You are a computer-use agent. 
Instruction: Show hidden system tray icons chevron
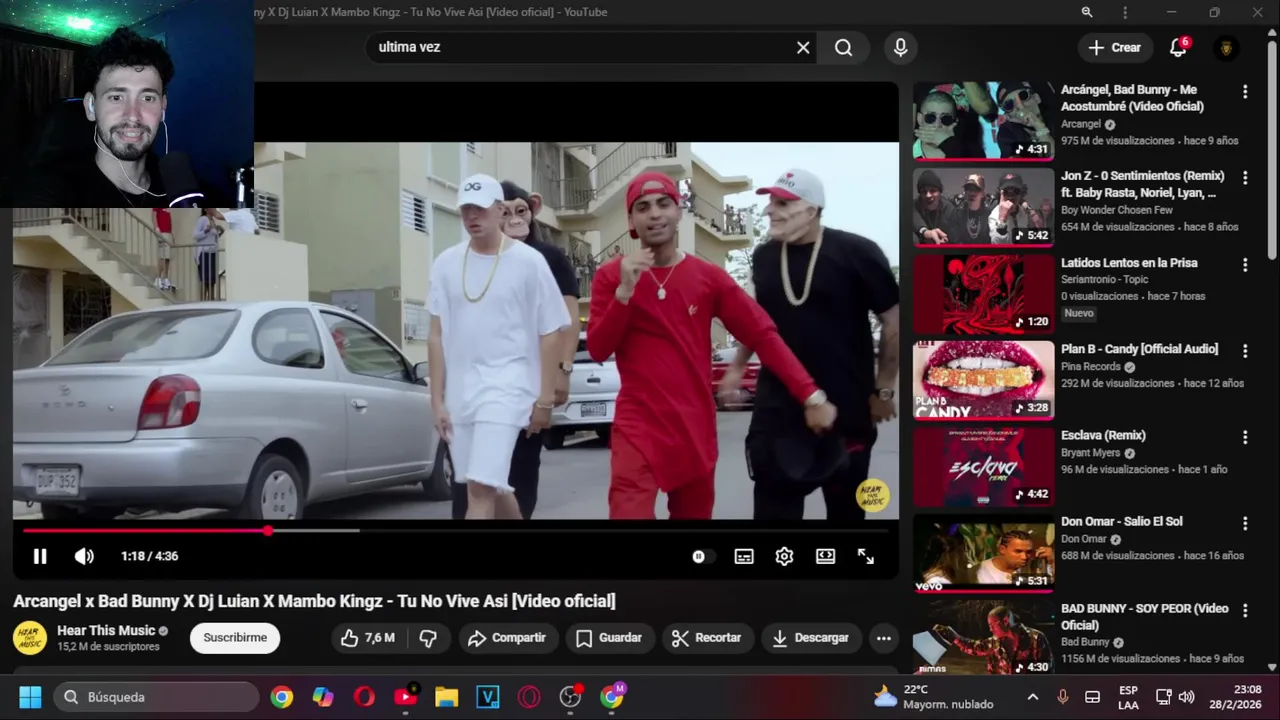click(x=1033, y=697)
